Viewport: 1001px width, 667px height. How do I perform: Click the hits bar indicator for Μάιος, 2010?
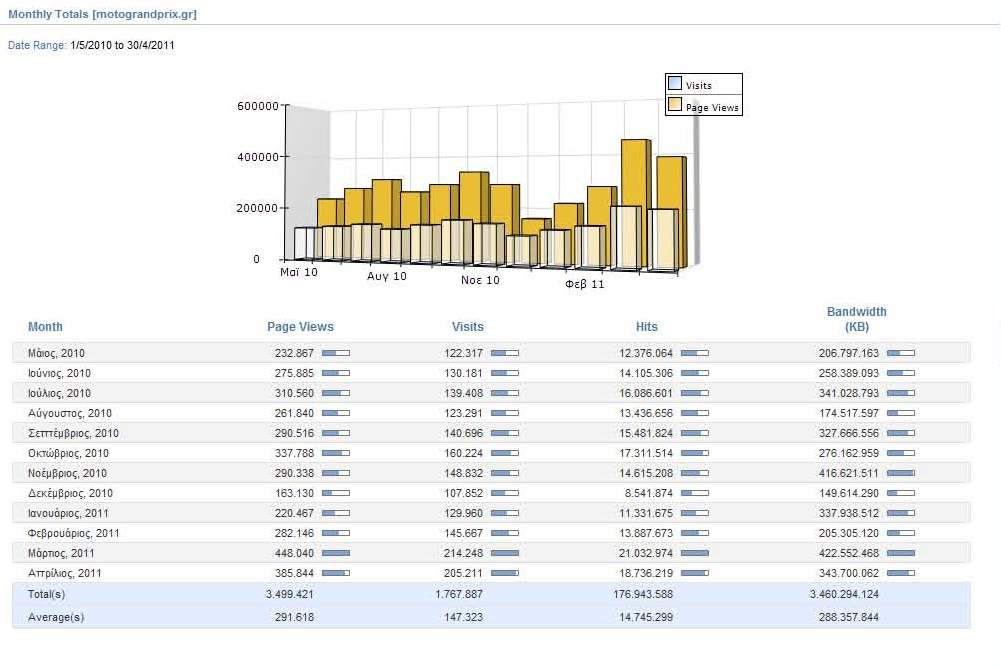pyautogui.click(x=695, y=353)
